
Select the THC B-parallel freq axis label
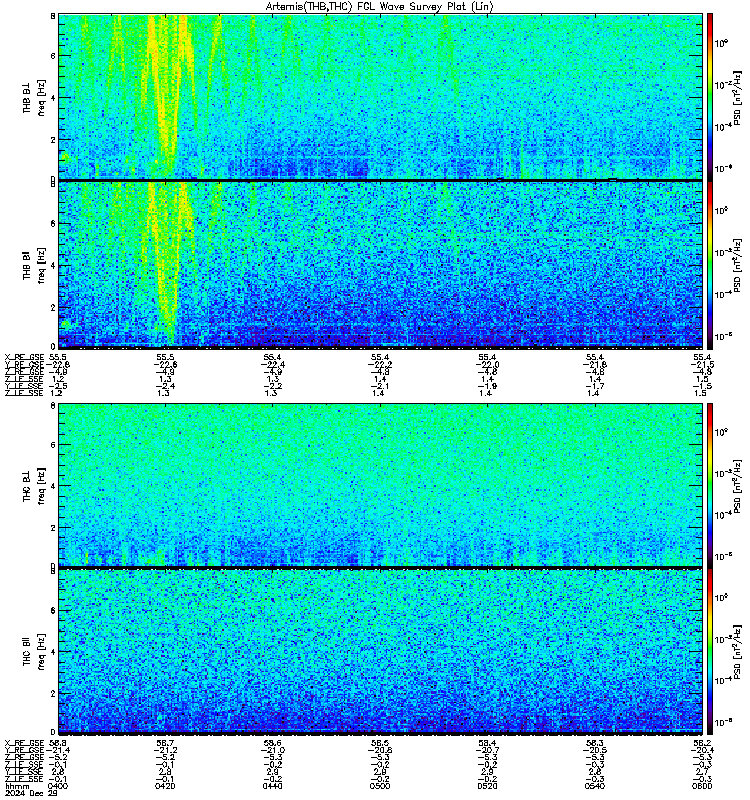click(x=34, y=652)
